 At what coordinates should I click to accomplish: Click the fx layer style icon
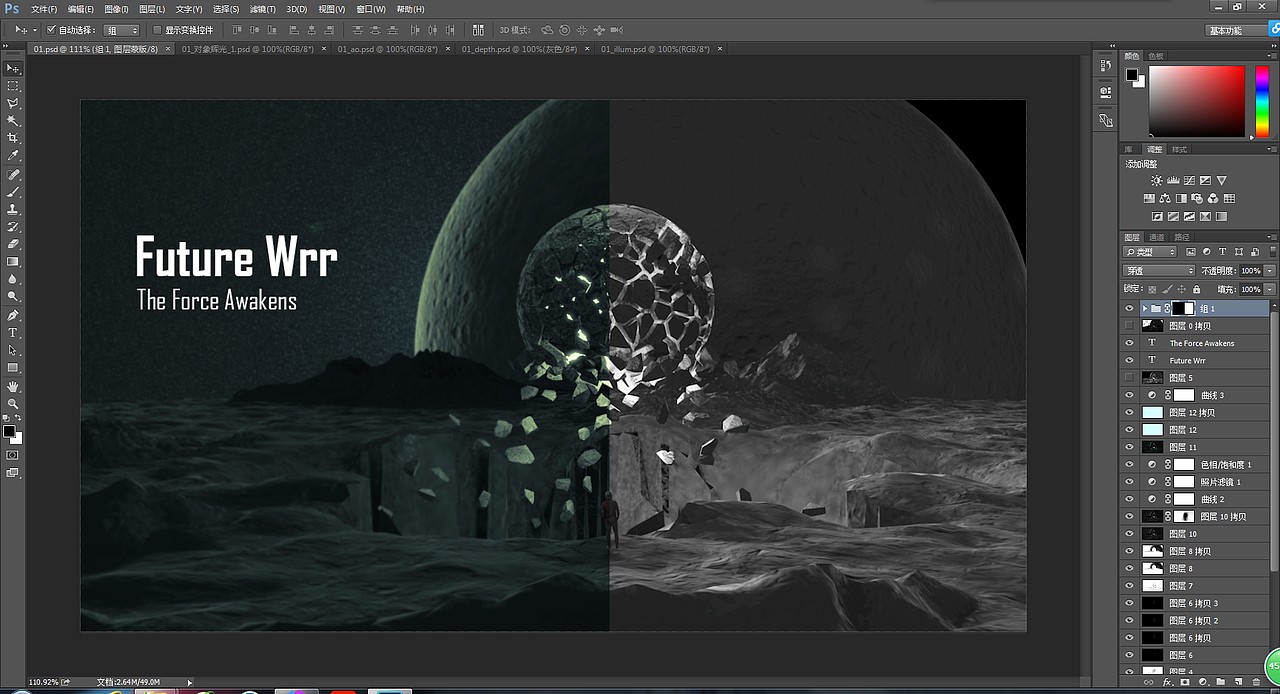(1166, 681)
